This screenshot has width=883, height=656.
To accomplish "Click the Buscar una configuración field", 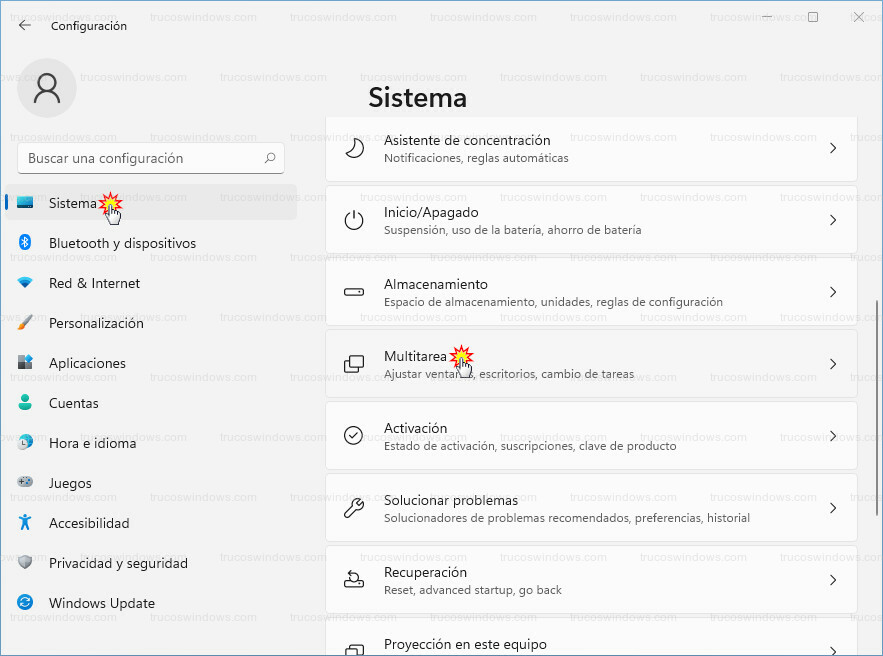I will click(140, 158).
